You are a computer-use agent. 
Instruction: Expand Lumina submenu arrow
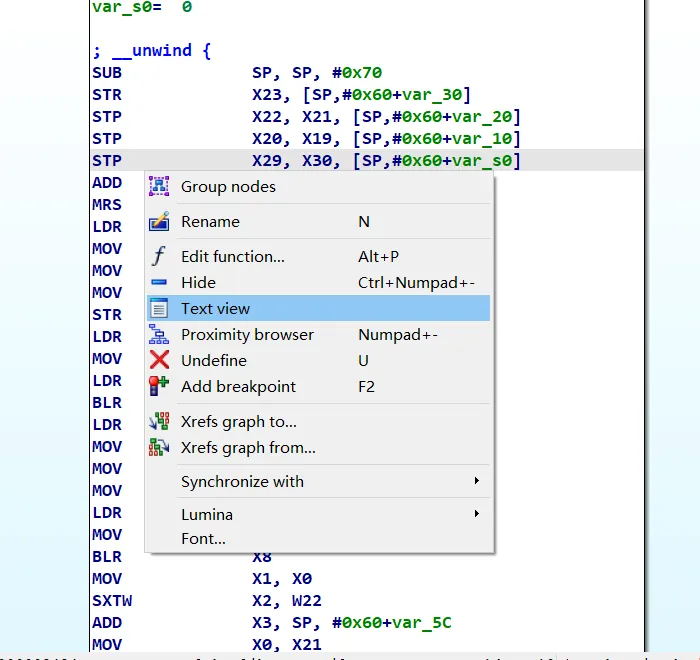477,514
